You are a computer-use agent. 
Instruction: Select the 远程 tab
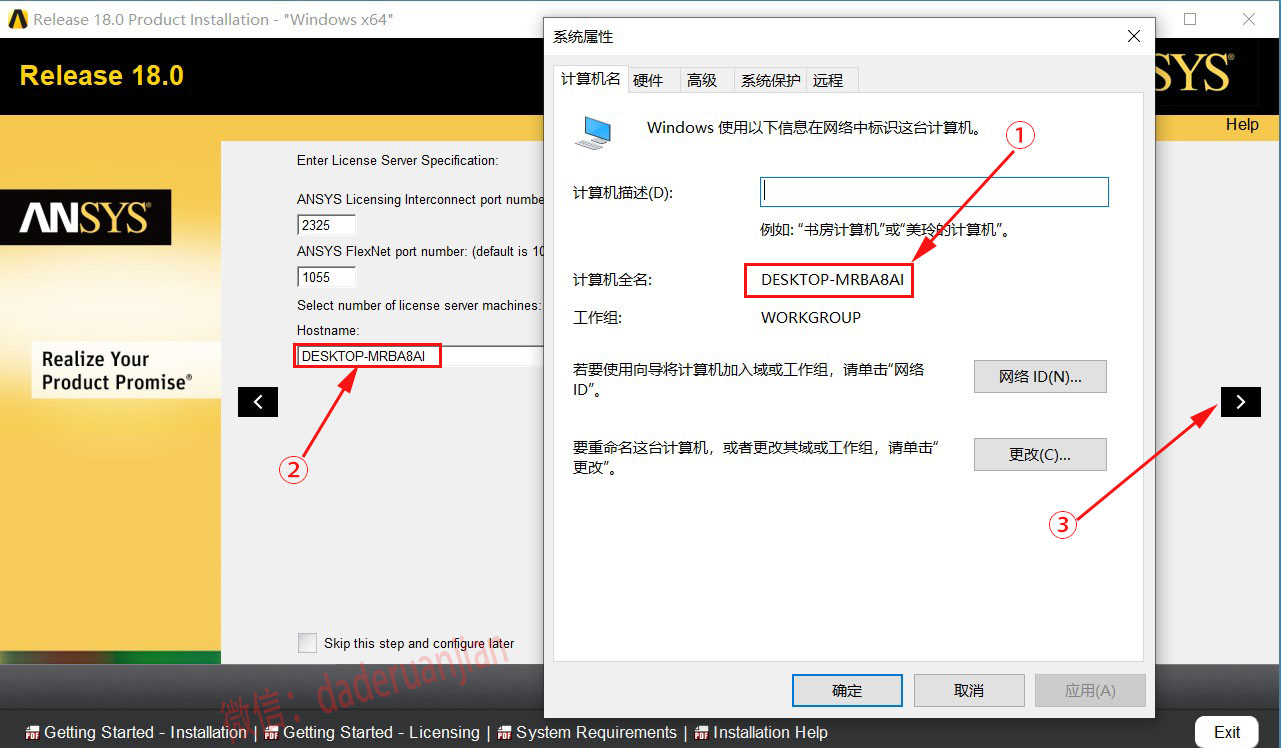[x=828, y=80]
